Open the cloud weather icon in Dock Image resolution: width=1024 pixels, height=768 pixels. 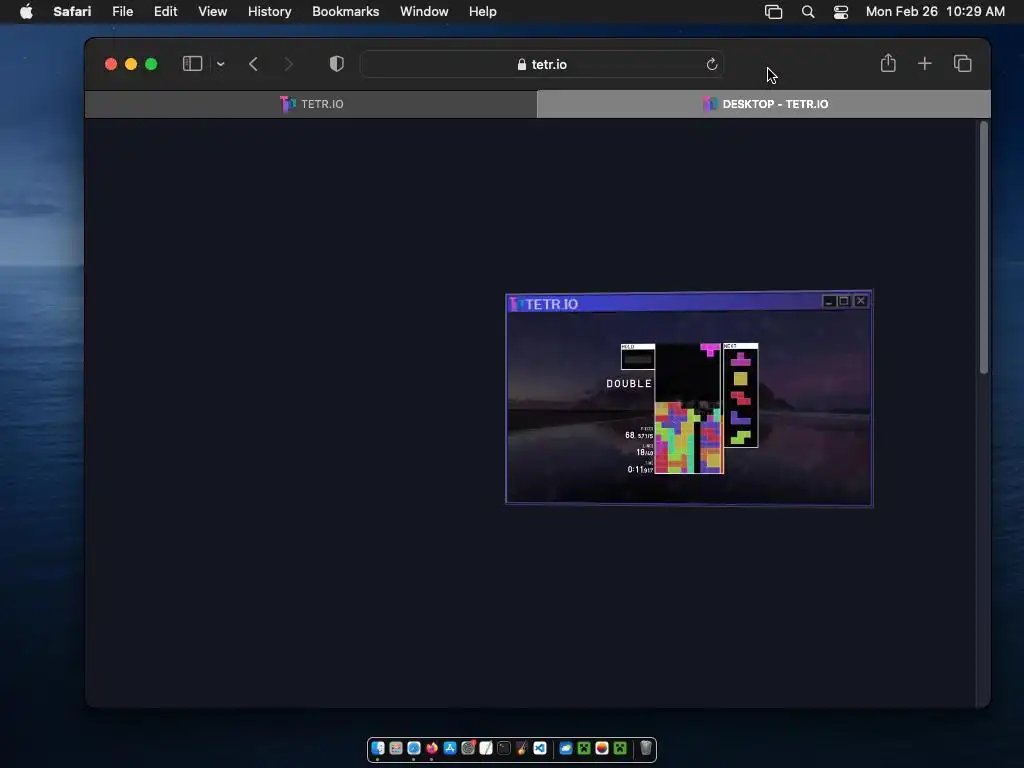[x=566, y=748]
